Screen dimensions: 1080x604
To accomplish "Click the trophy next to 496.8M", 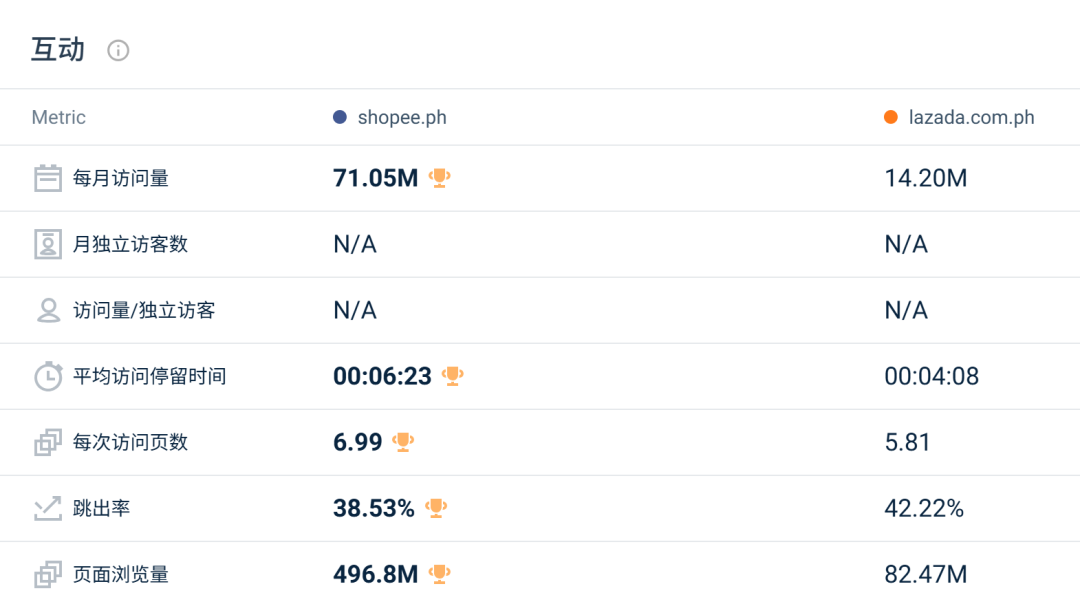I will [439, 574].
